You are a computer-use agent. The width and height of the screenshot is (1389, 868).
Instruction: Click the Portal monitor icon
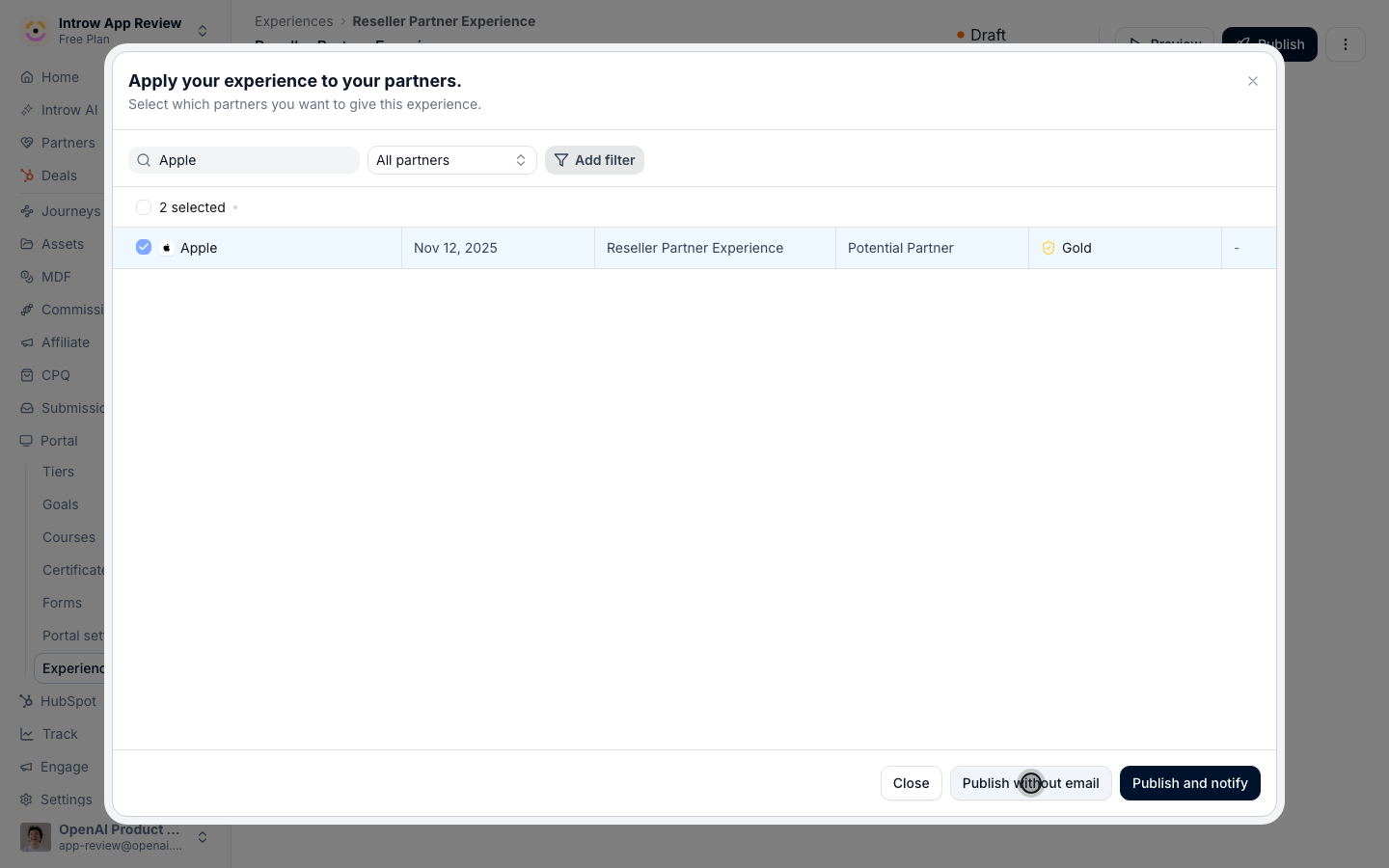pos(26,441)
